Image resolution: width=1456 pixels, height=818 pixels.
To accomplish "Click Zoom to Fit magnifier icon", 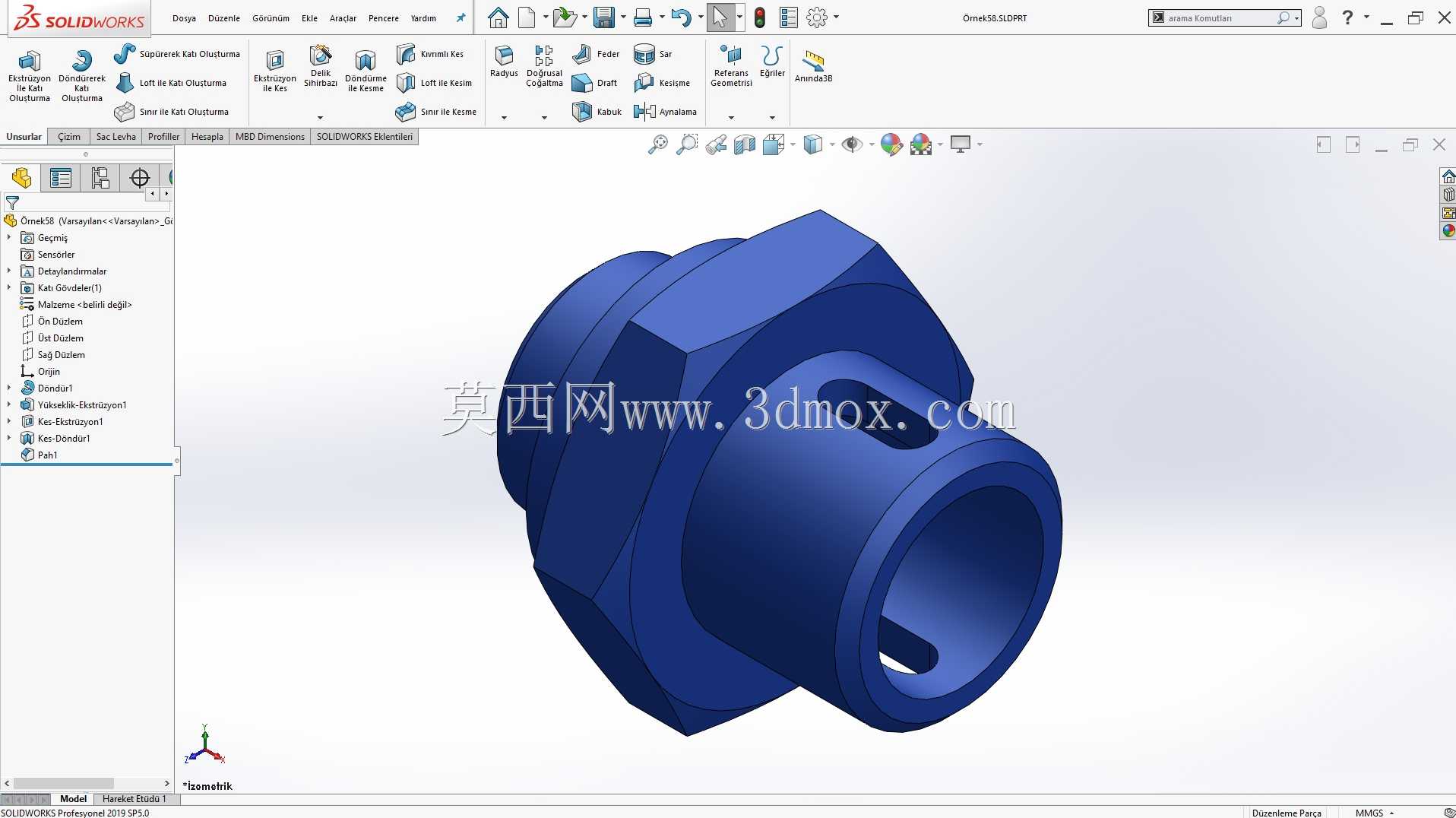I will pyautogui.click(x=657, y=144).
